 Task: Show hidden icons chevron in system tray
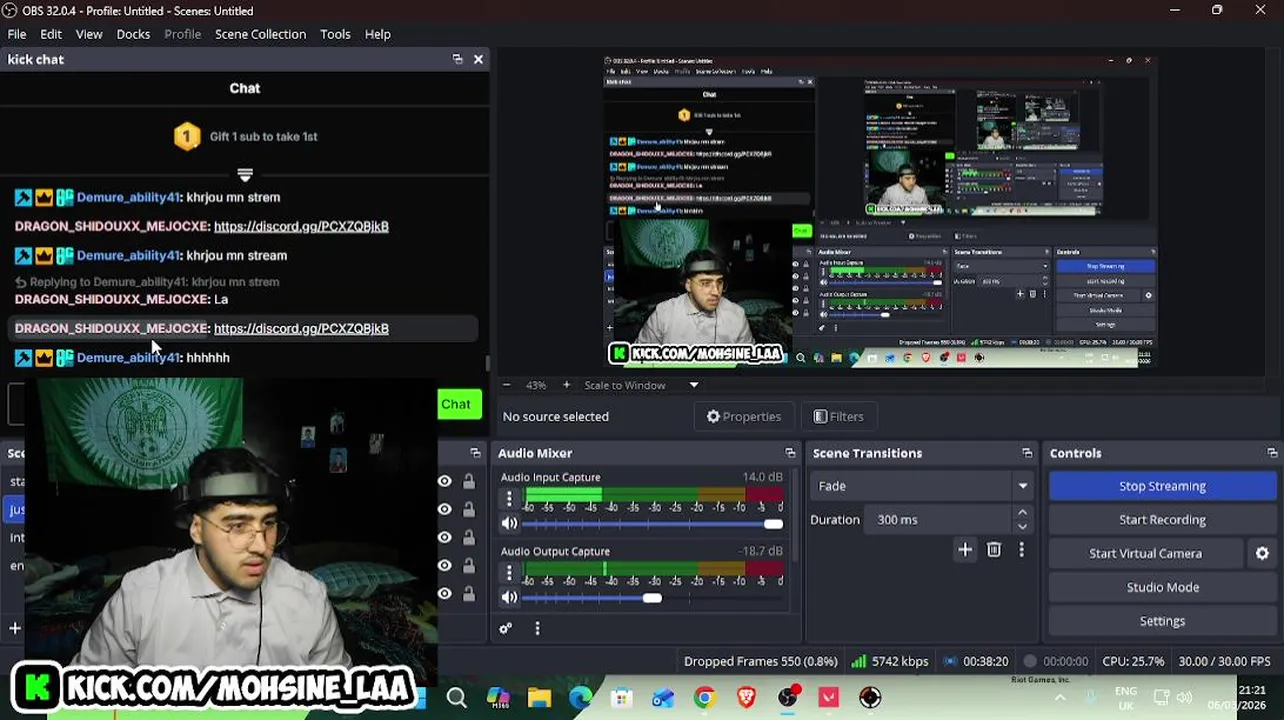coord(1060,698)
